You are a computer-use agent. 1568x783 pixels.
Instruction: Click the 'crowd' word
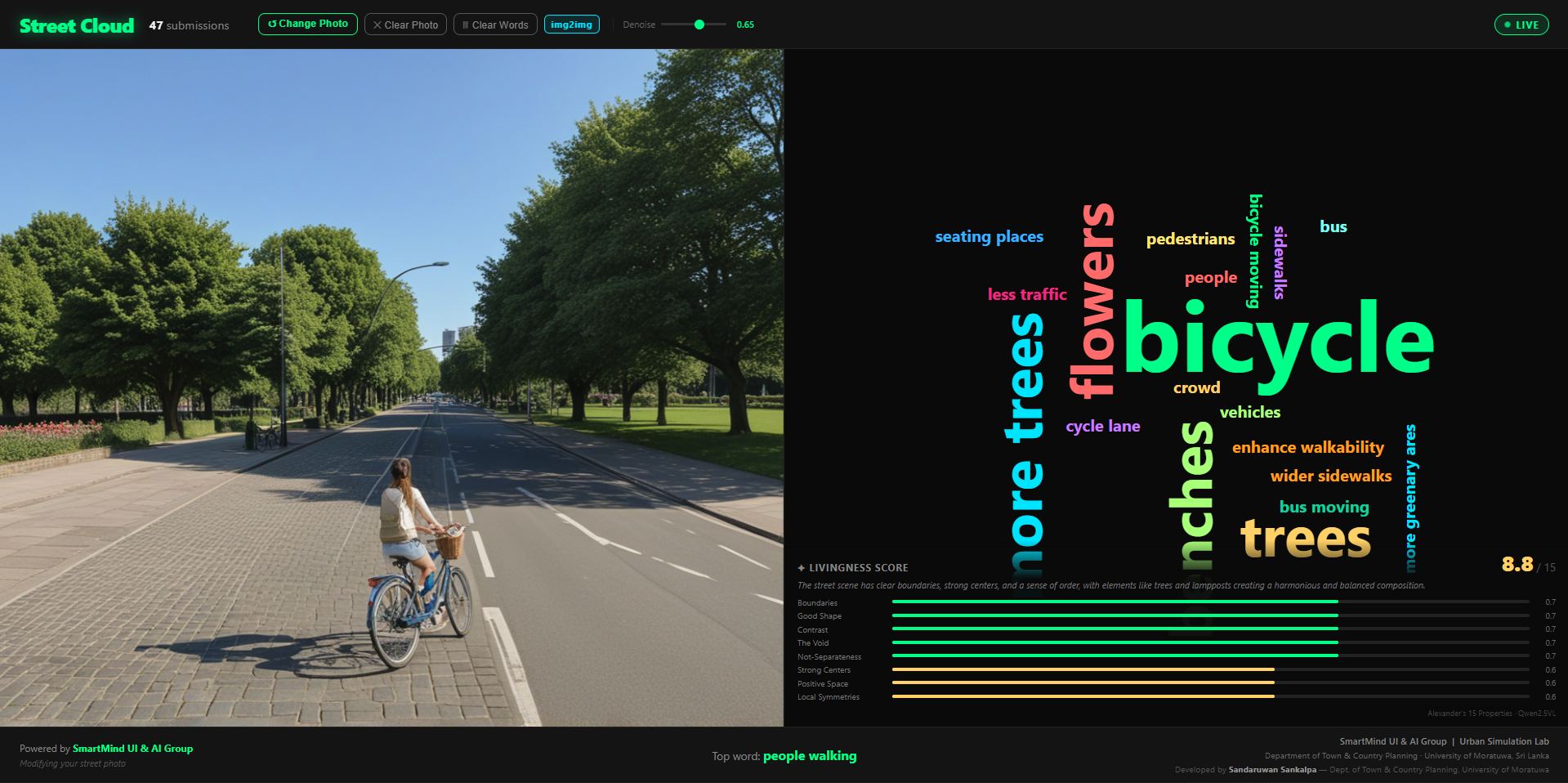pyautogui.click(x=1197, y=387)
